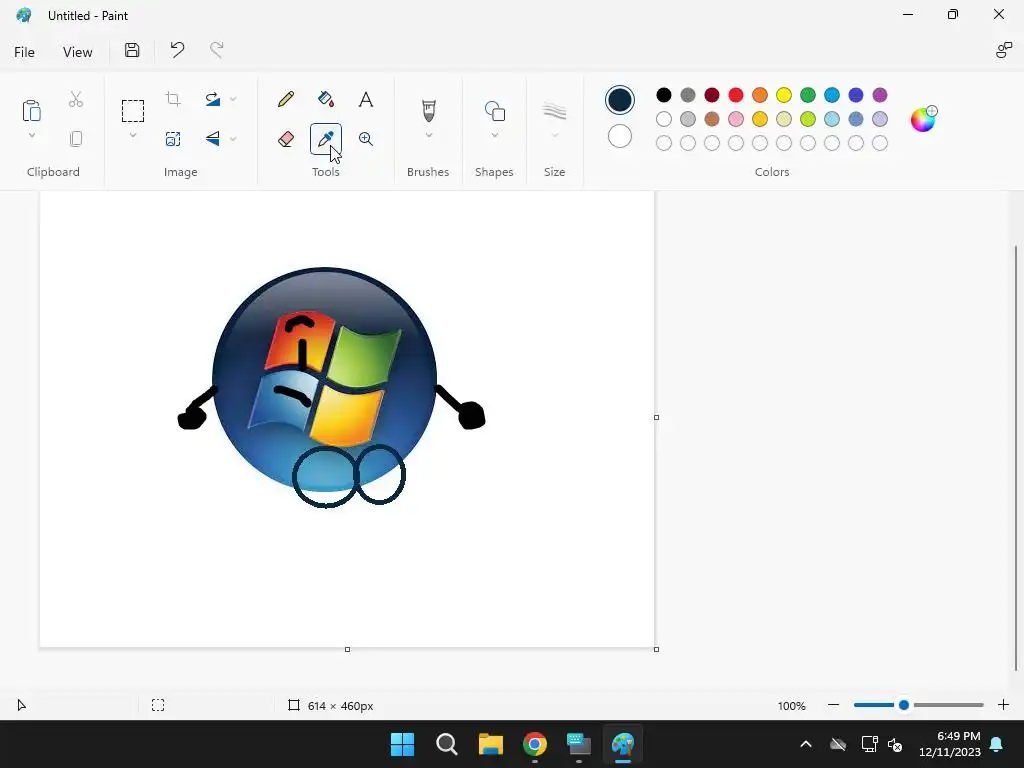Click the Paste clipboard icon
The width and height of the screenshot is (1024, 768).
pos(31,110)
